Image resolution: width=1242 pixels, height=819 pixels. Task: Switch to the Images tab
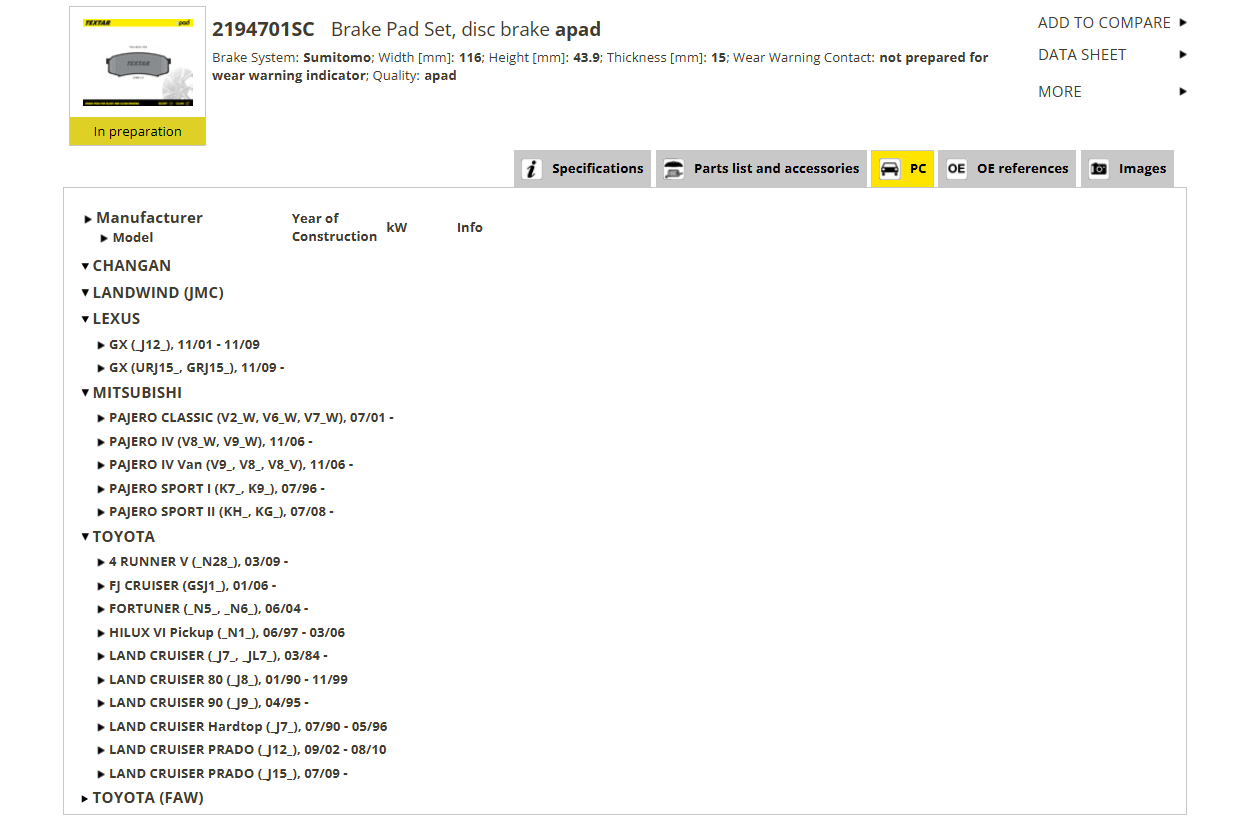click(1127, 169)
